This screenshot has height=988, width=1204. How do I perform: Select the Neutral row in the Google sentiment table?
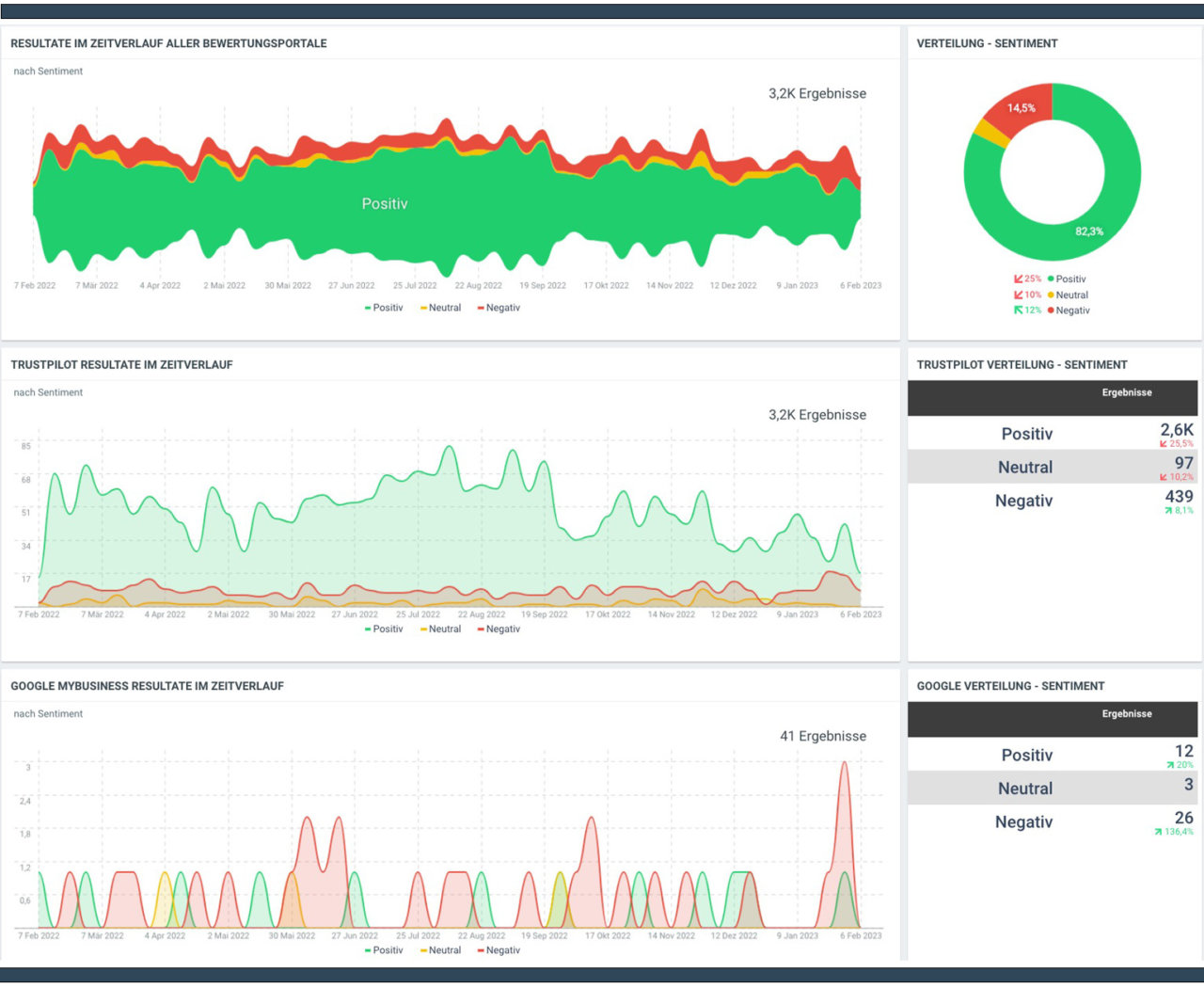click(1025, 788)
